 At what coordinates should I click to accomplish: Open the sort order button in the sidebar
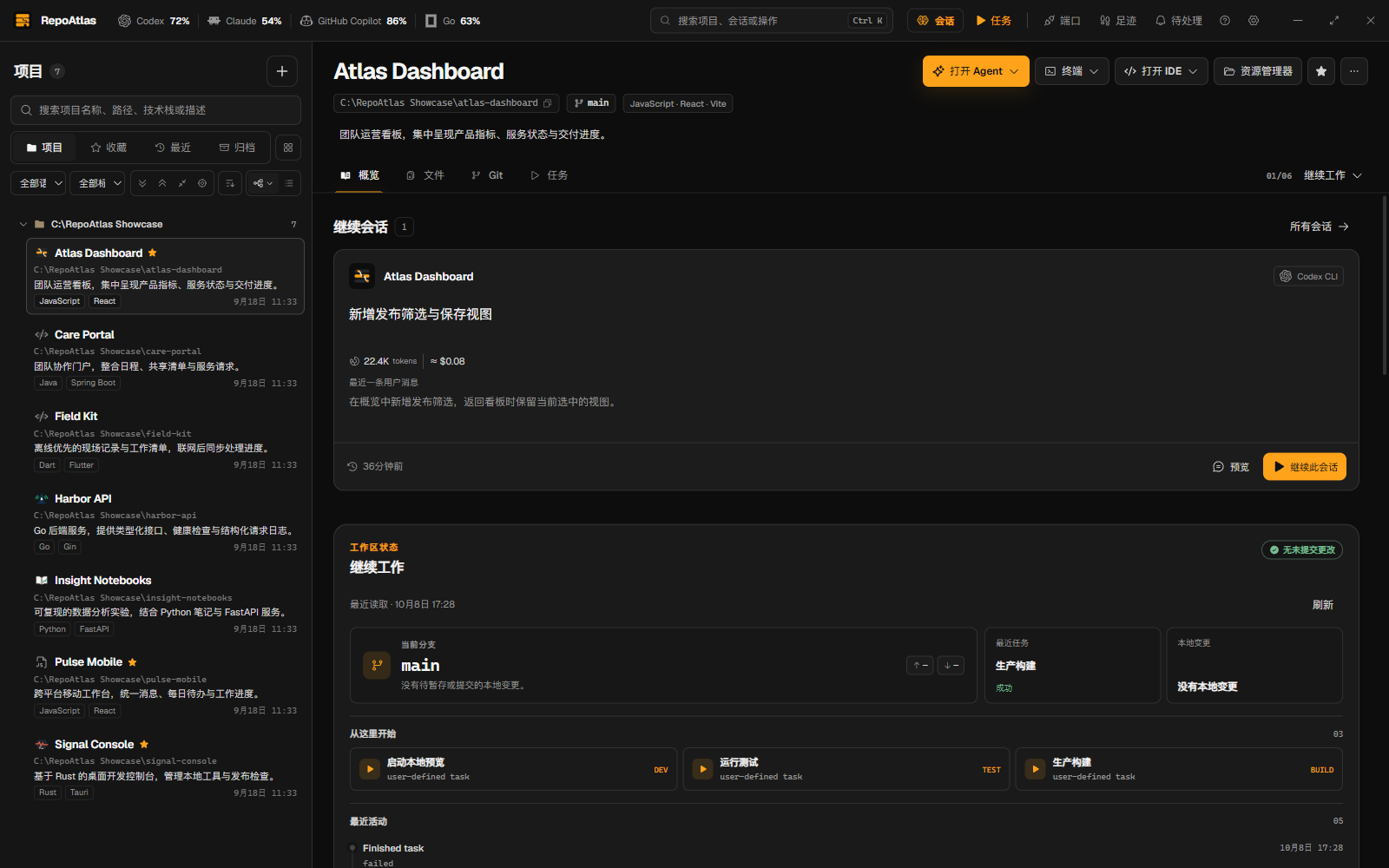[x=230, y=183]
